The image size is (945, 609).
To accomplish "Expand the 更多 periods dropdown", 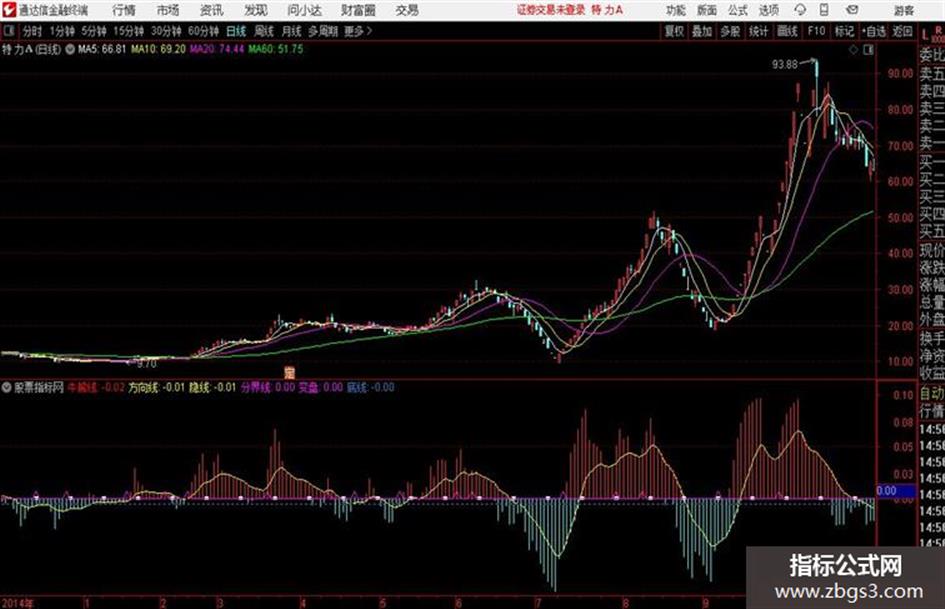I will 358,31.
